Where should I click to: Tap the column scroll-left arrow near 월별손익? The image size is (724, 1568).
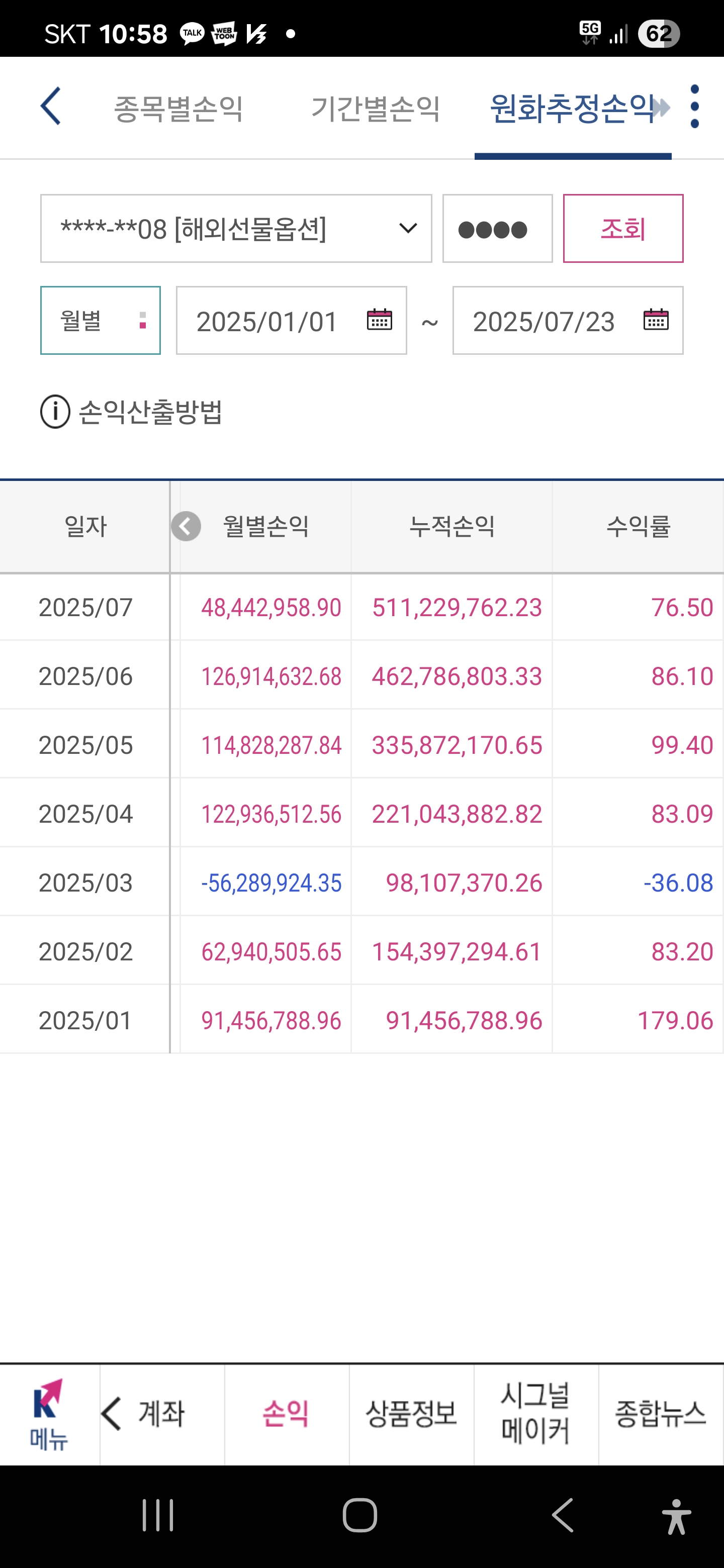coord(187,526)
